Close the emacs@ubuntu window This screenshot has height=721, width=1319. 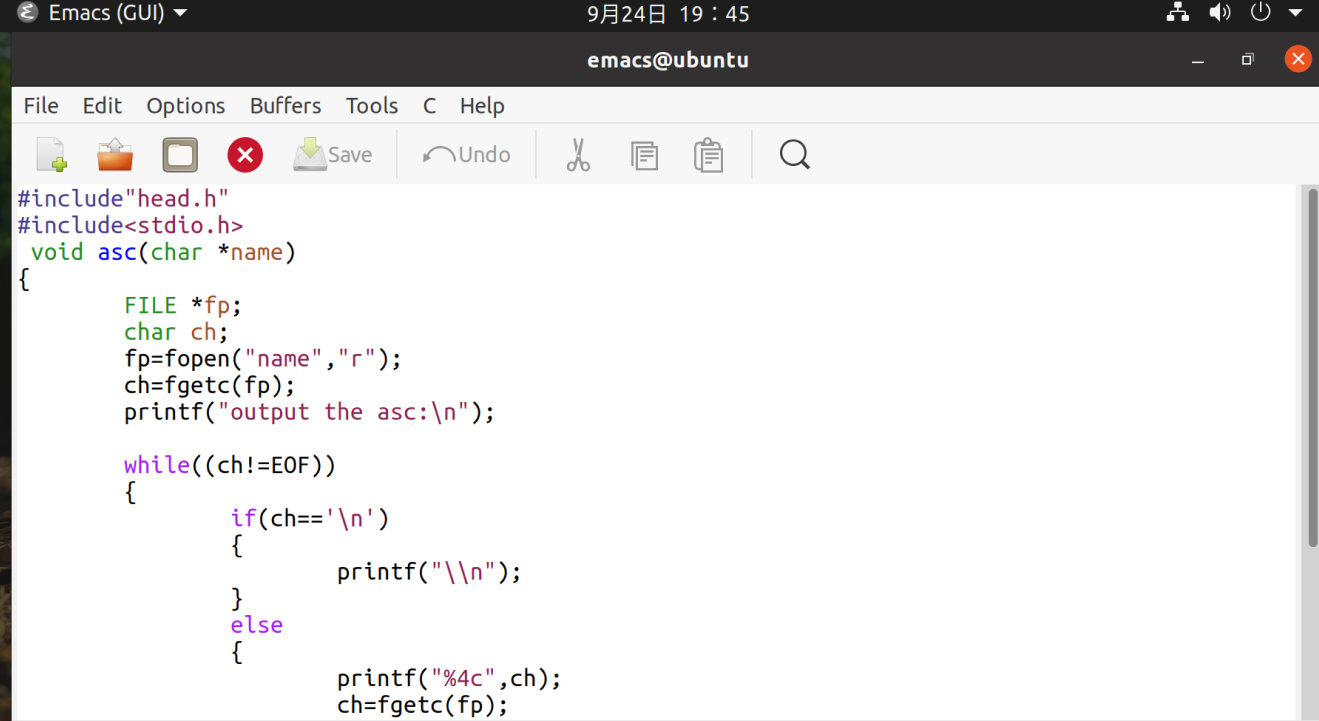coord(1297,60)
